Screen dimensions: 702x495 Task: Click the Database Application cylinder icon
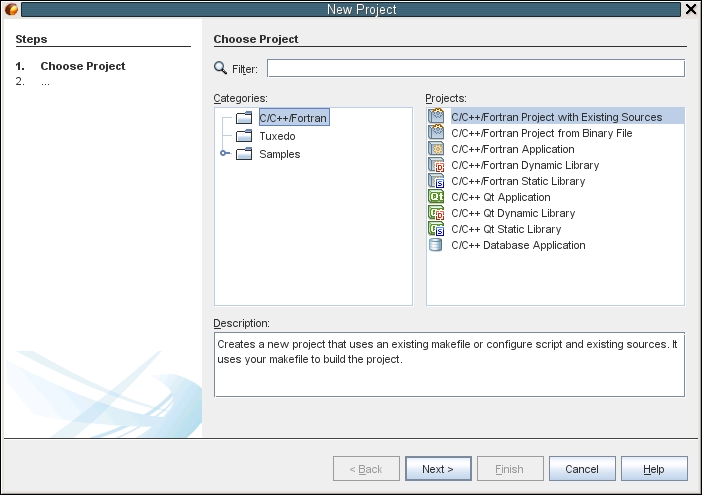(436, 245)
